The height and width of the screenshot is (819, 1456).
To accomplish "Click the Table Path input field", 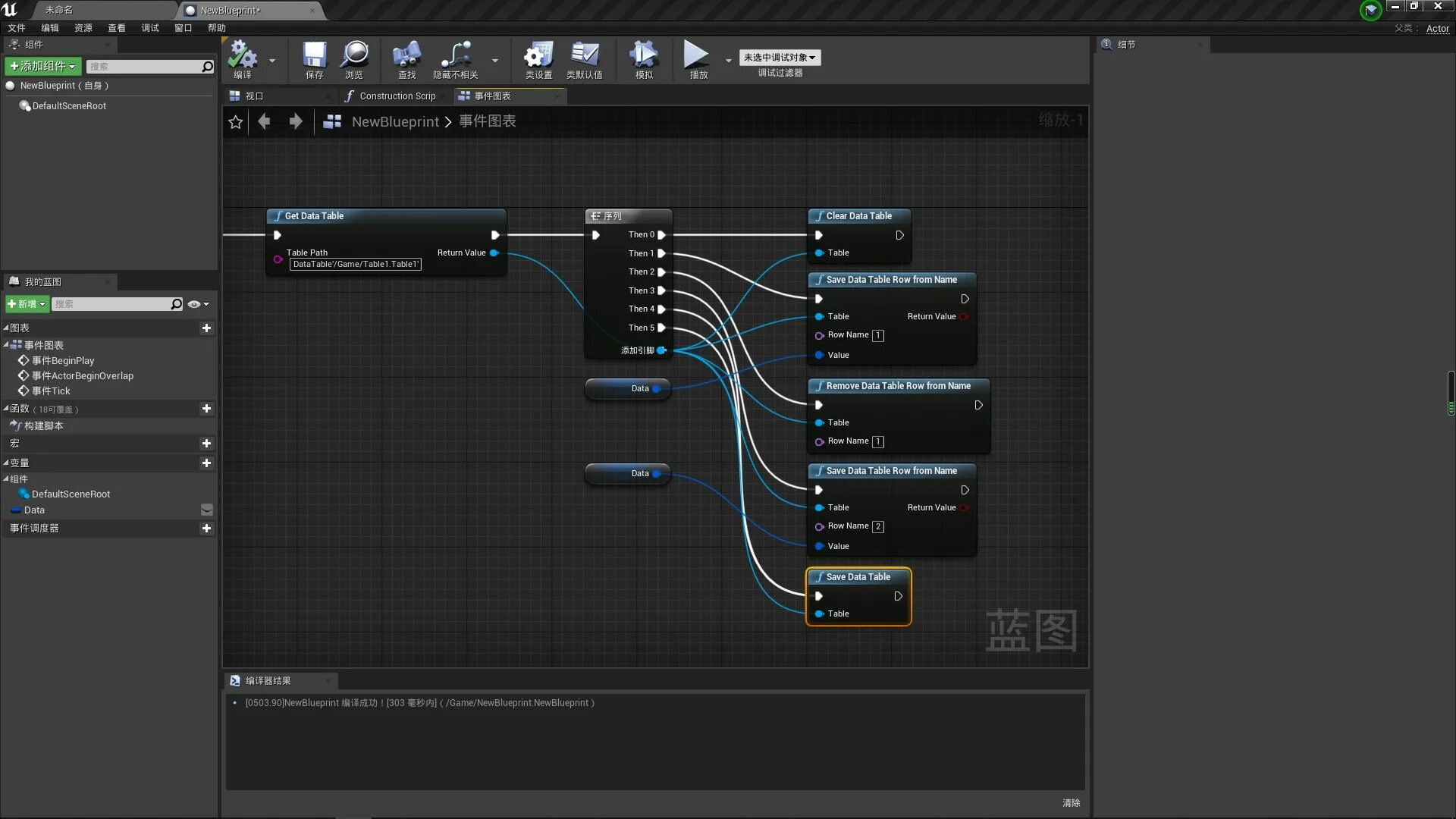I will point(355,265).
